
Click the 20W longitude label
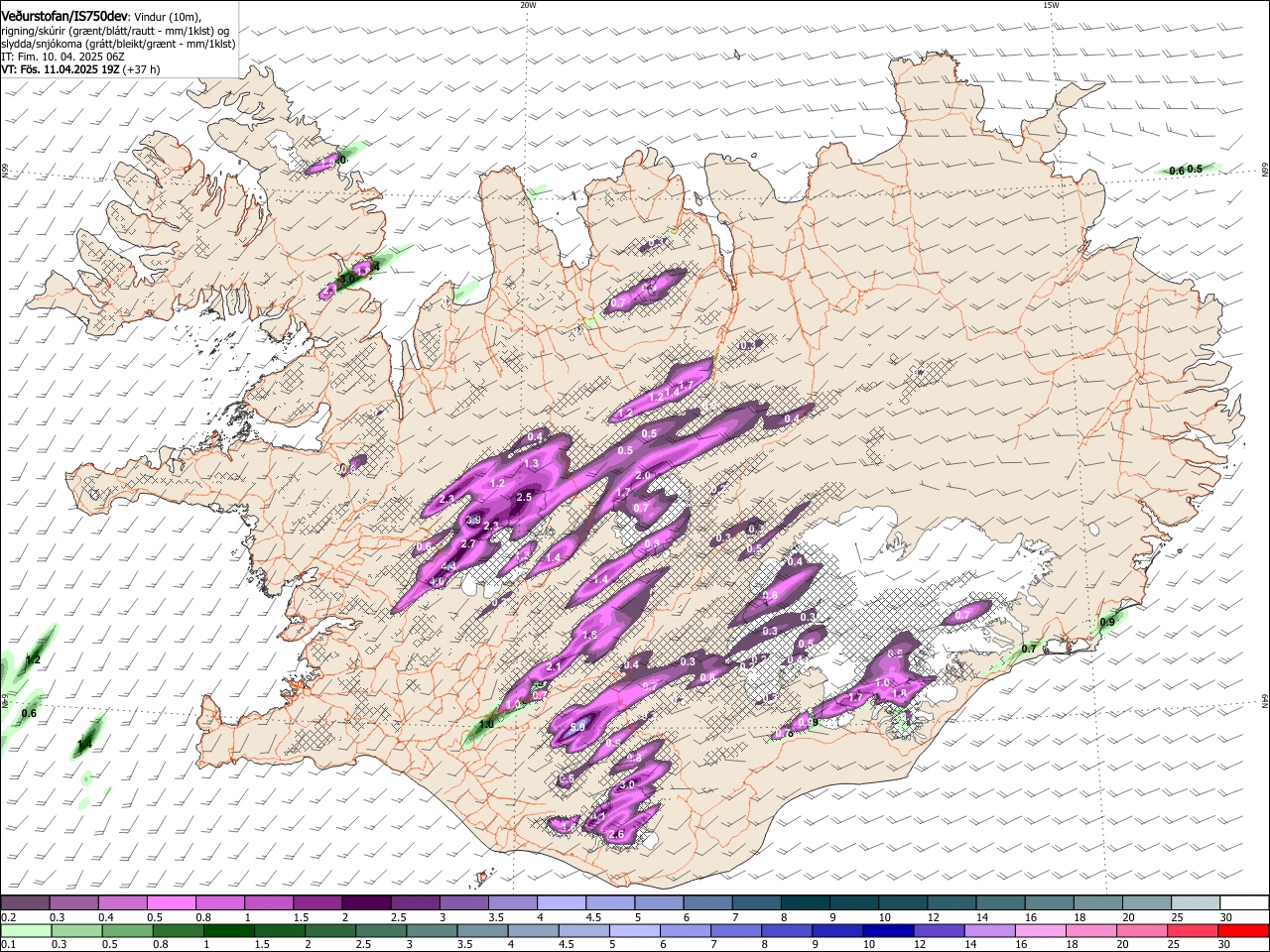[x=528, y=5]
